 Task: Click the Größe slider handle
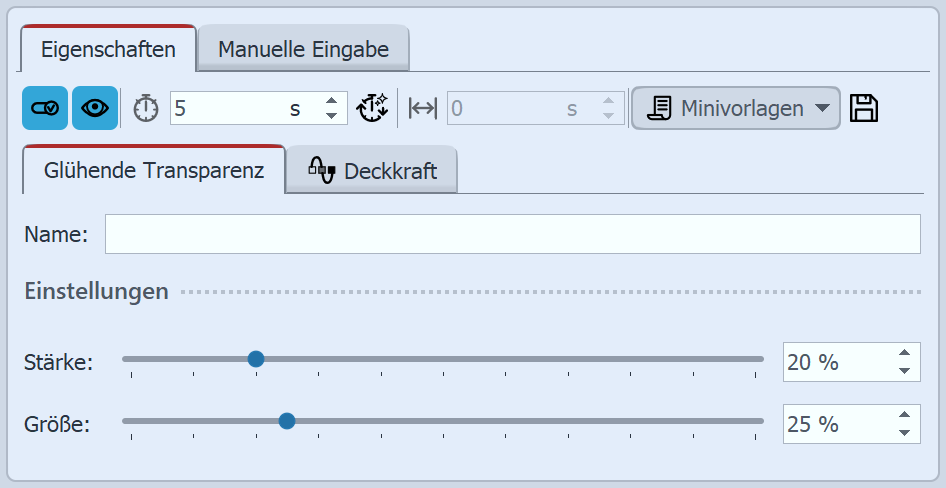coord(287,421)
